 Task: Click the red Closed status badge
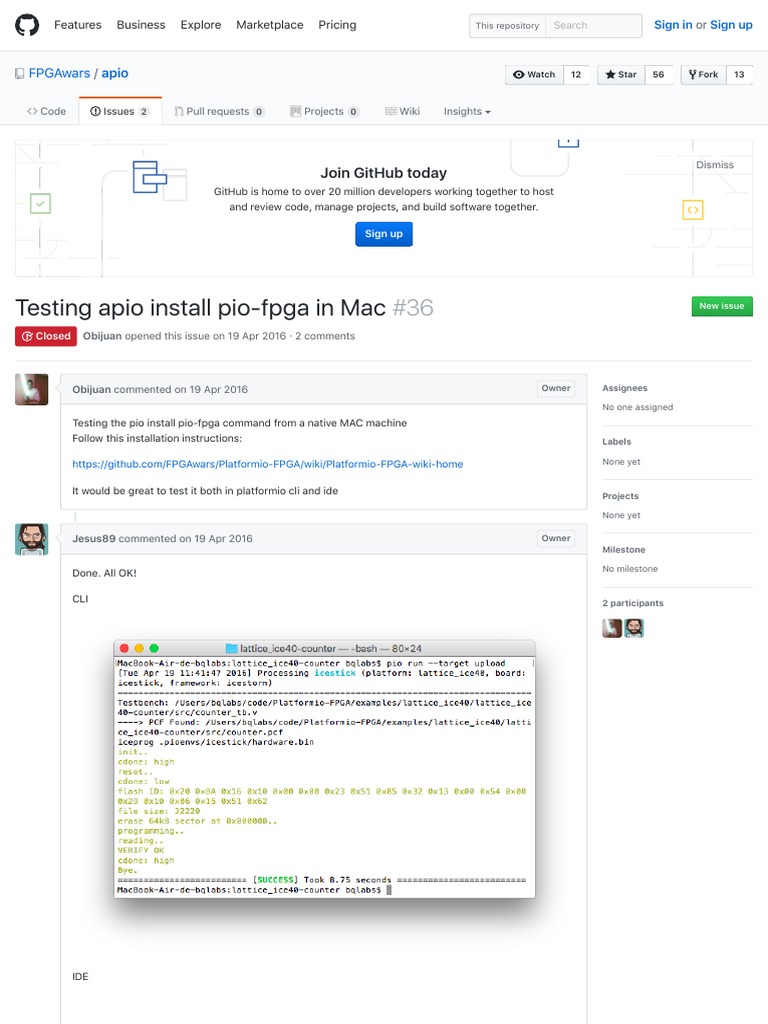pos(46,336)
